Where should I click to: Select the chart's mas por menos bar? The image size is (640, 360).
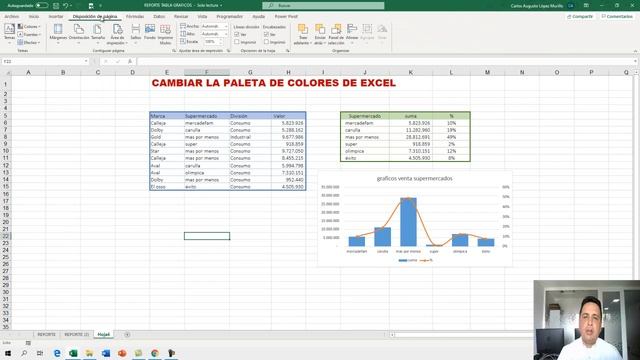coord(408,222)
